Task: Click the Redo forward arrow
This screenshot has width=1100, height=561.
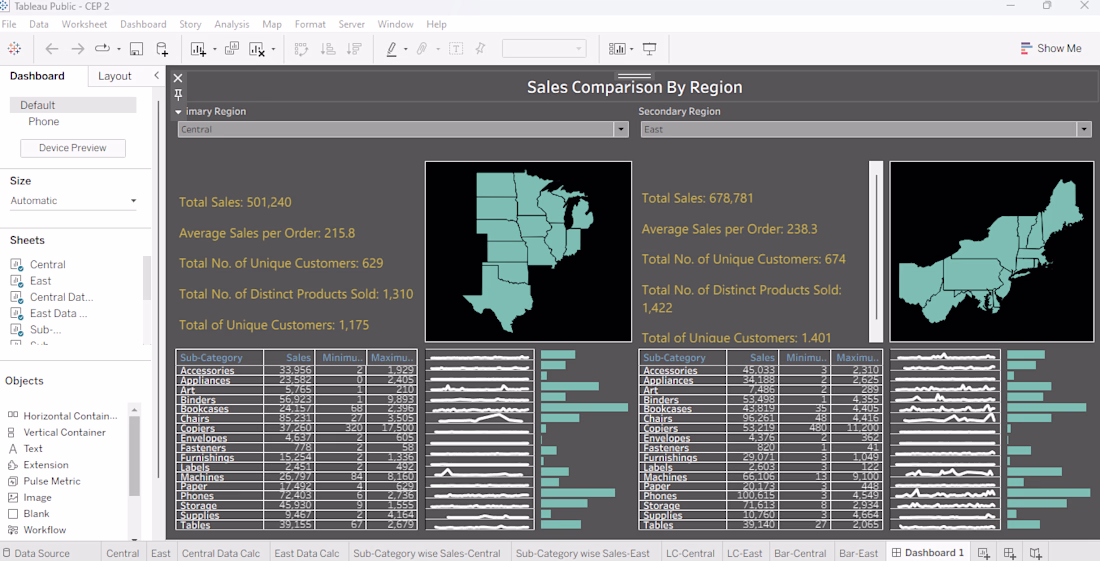Action: pos(77,48)
